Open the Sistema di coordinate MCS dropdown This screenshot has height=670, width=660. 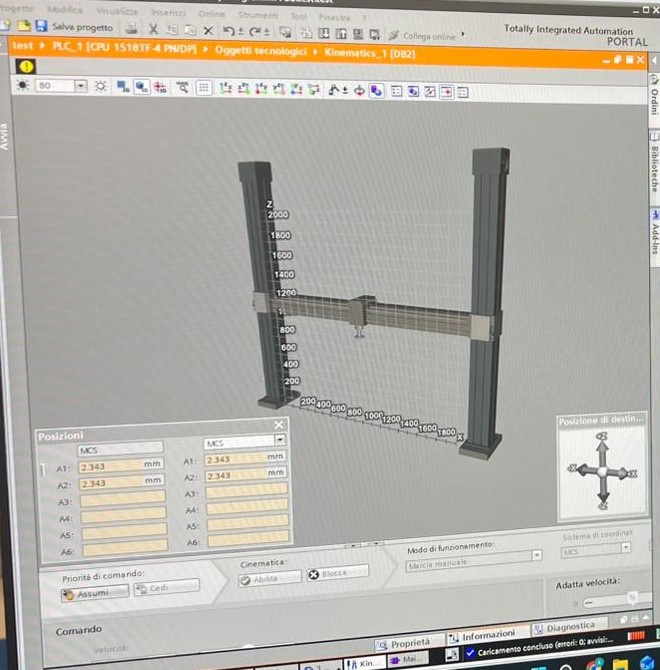[626, 547]
